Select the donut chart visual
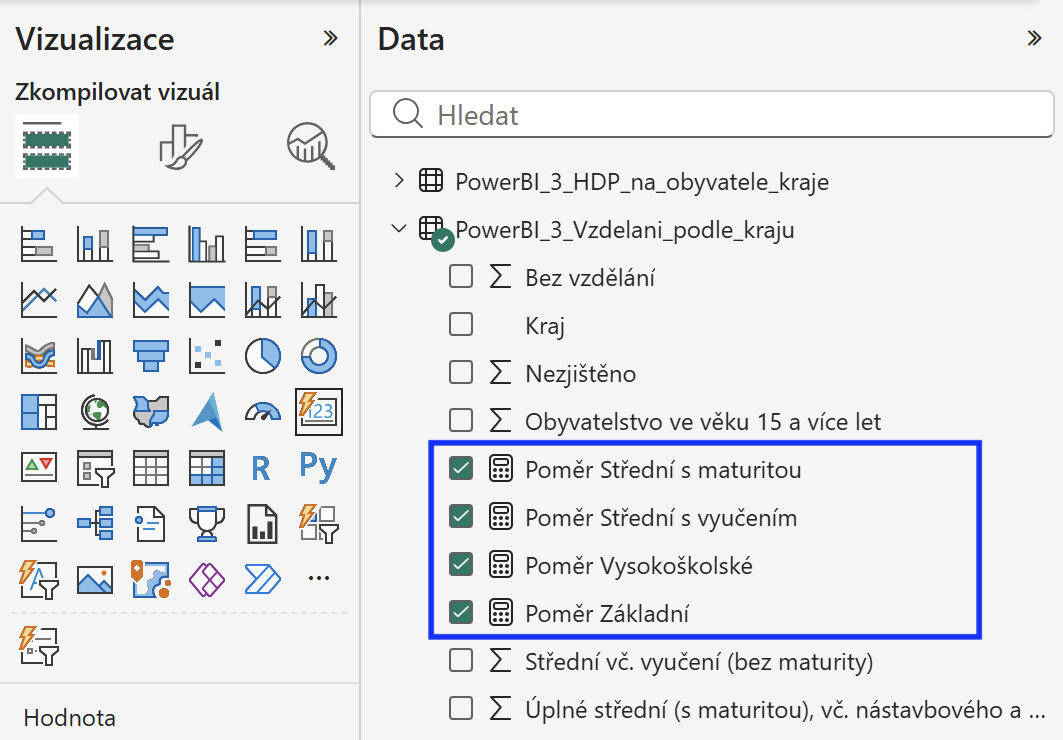Viewport: 1063px width, 740px height. pos(319,356)
